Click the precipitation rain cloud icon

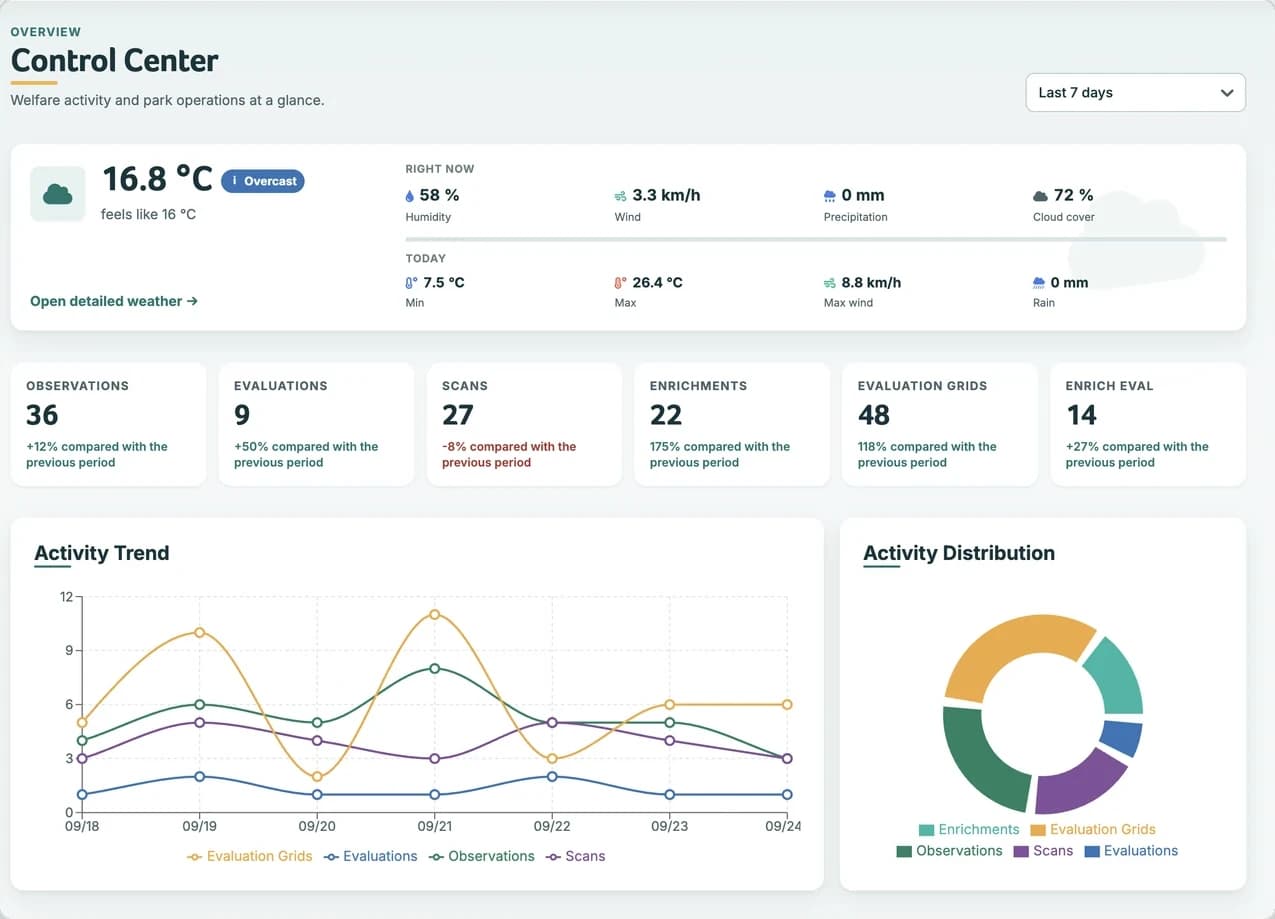pyautogui.click(x=830, y=196)
